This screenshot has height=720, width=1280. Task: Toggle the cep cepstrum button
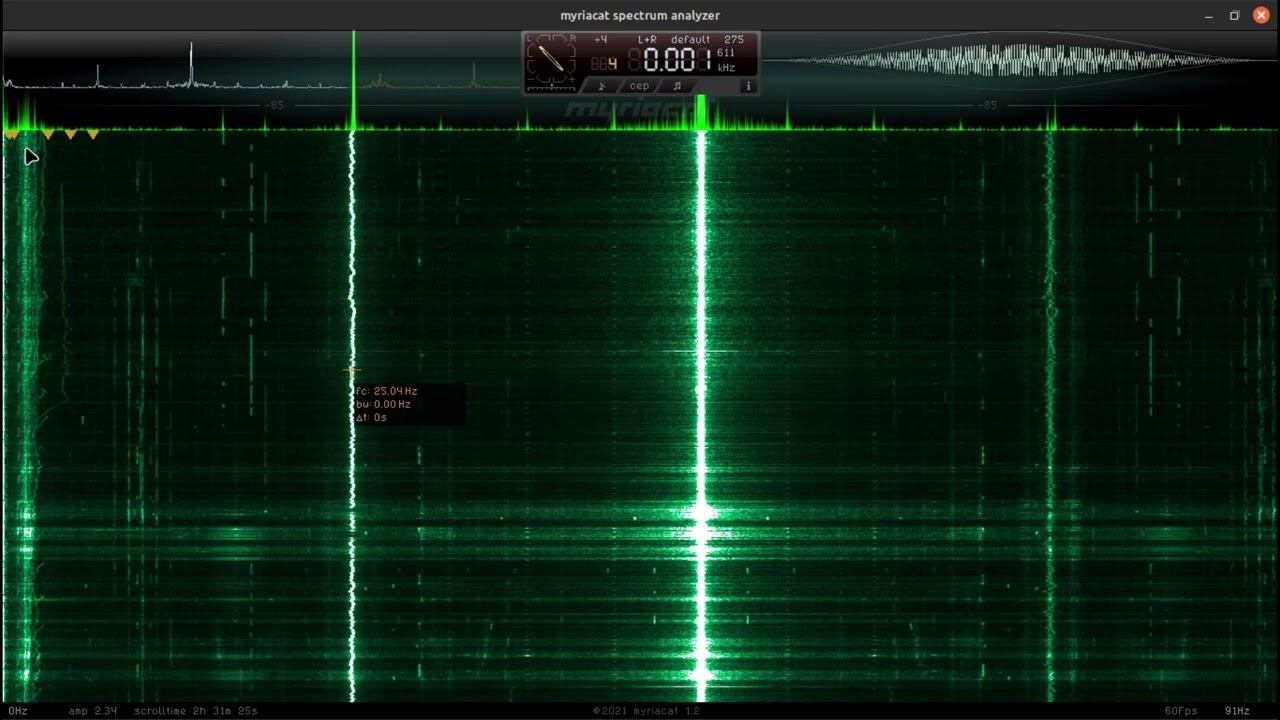639,86
